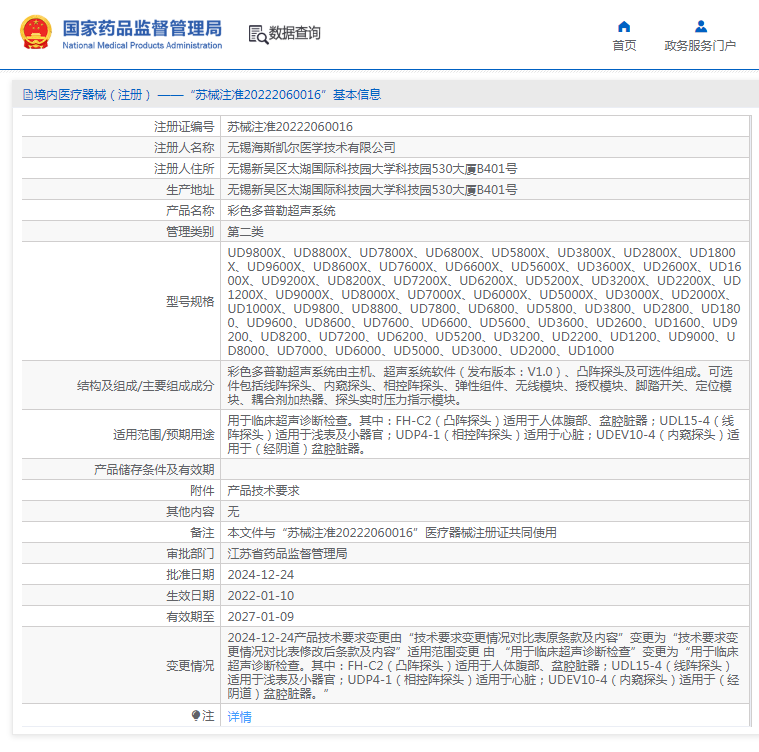
Task: Select the 无锡海斯凯尔医学技术有限公司 registrant name cell
Action: (311, 148)
